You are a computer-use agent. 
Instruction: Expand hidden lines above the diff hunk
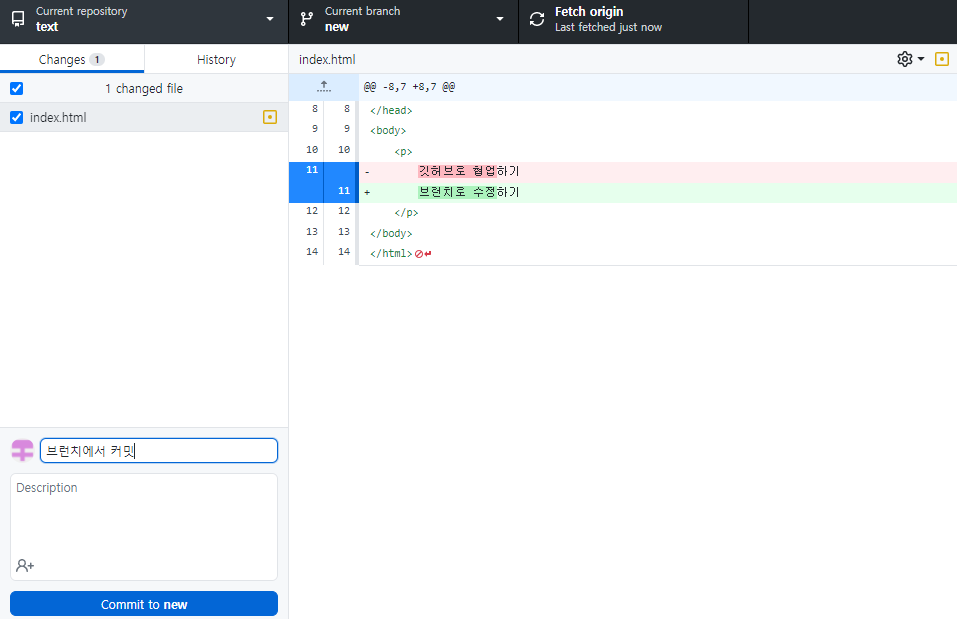(x=324, y=87)
